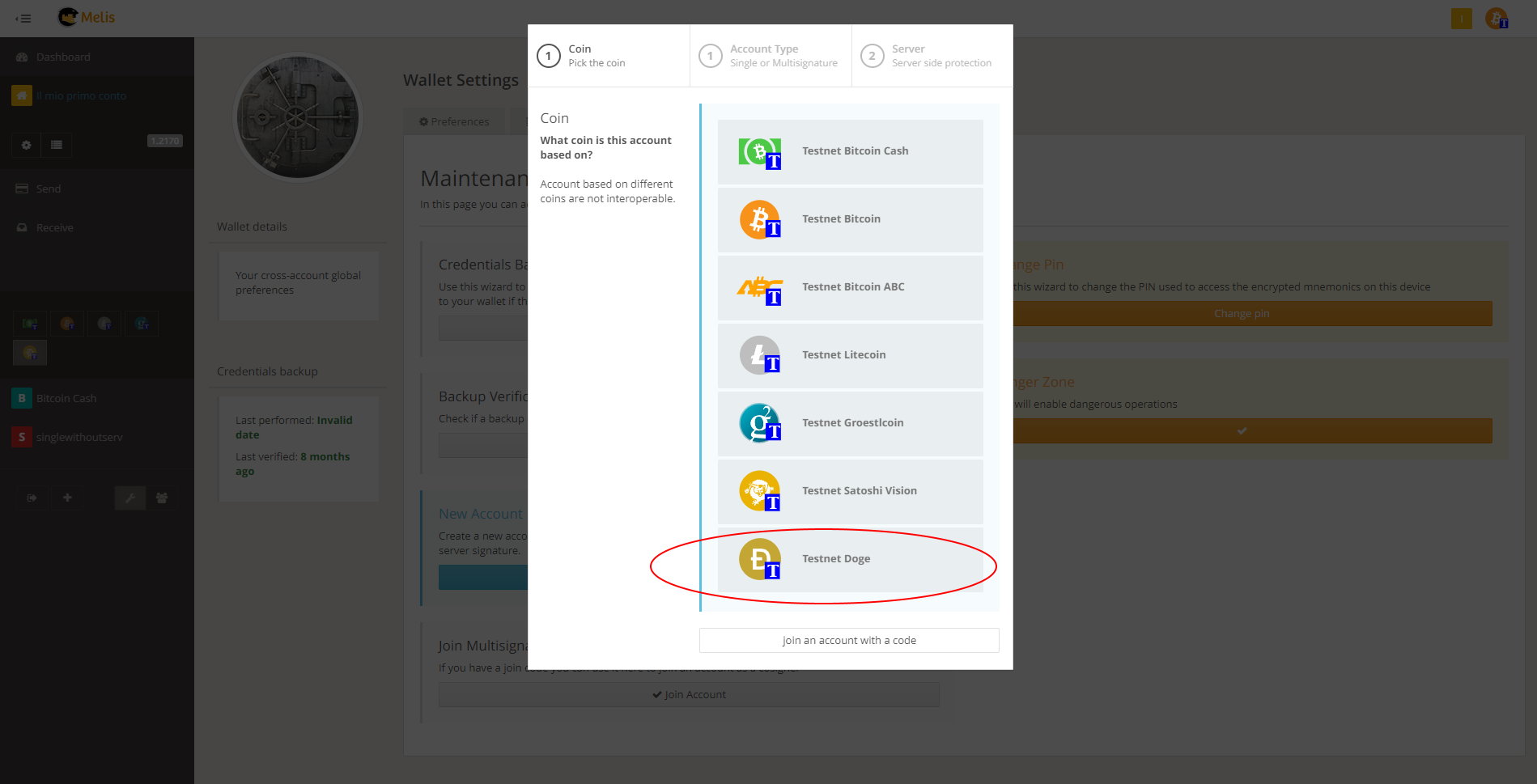Filter sidebar by gray Litecoin testnet icon

(x=104, y=324)
